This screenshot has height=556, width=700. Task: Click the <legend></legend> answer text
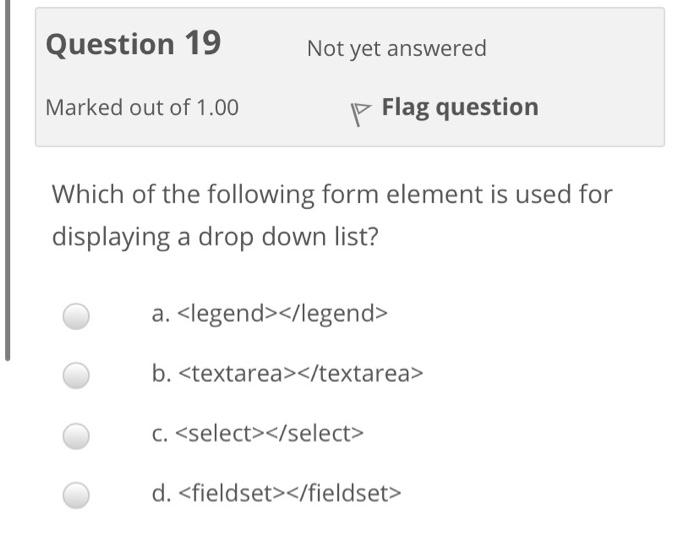[x=281, y=315]
